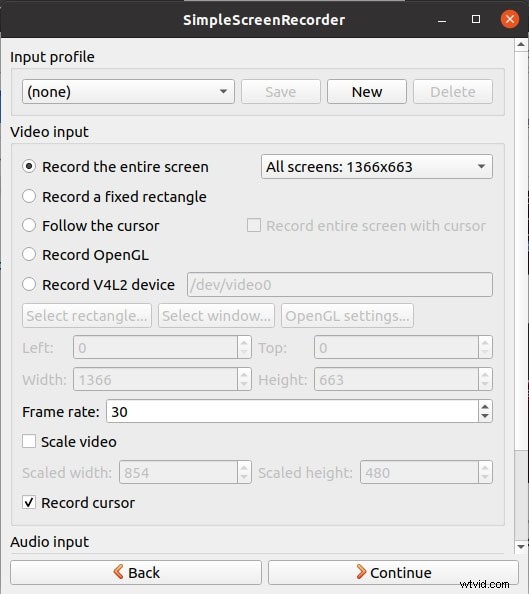
Task: Click Continue to proceed
Action: [x=393, y=572]
